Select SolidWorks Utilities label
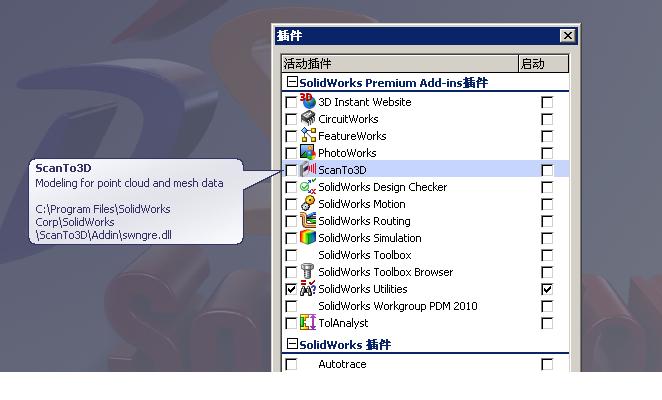This screenshot has width=662, height=400. click(x=363, y=289)
